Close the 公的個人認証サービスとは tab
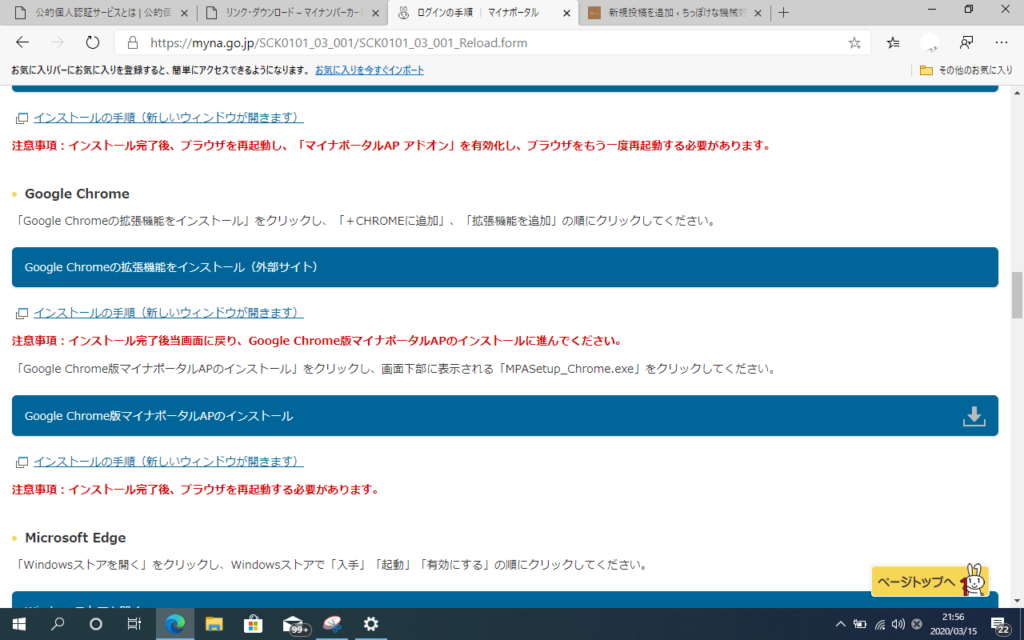Screen dimensions: 1024x640 coord(184,13)
